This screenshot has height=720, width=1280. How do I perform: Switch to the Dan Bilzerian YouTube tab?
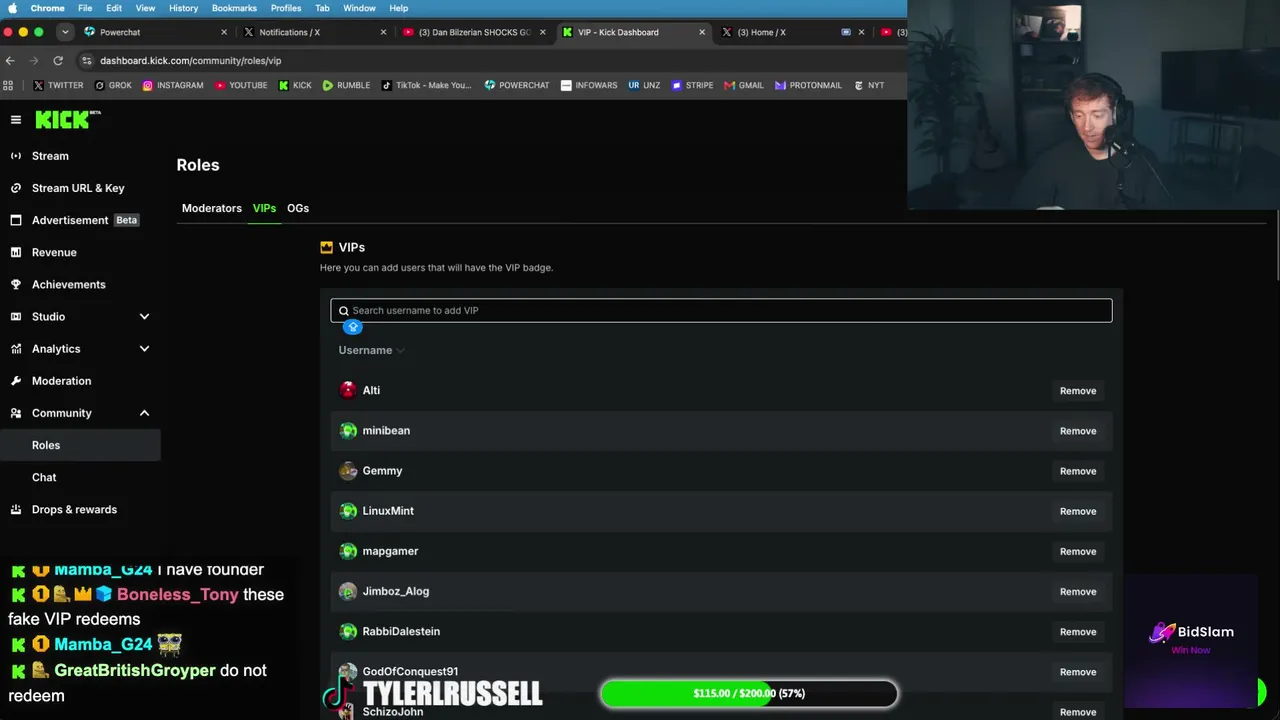474,32
